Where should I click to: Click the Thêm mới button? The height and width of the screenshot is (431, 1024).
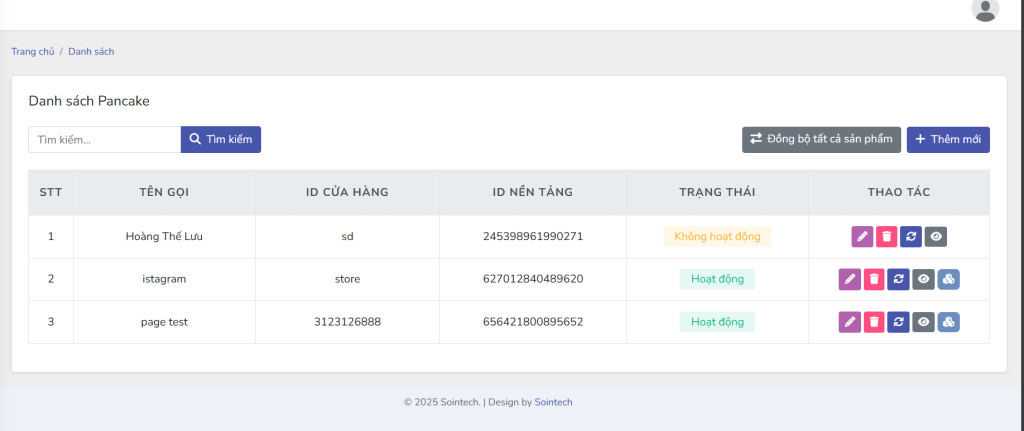click(x=948, y=140)
